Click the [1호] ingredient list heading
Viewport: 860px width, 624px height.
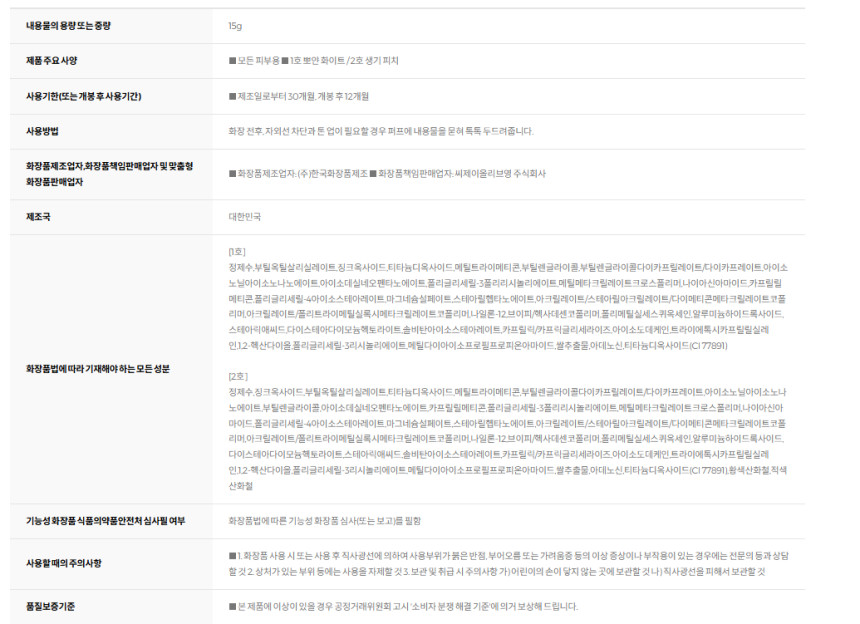(237, 252)
